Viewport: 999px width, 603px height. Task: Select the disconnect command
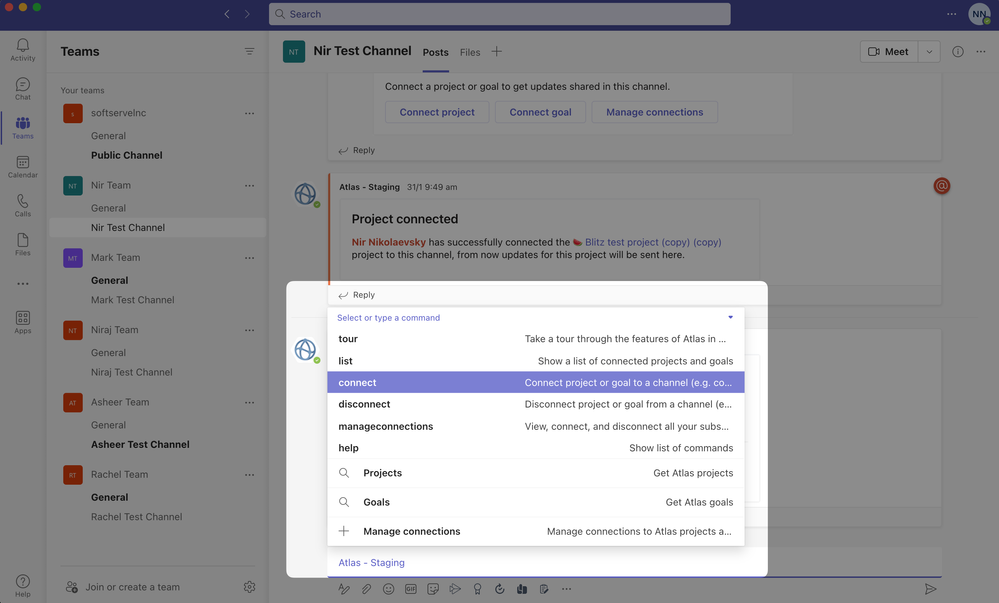pyautogui.click(x=536, y=404)
